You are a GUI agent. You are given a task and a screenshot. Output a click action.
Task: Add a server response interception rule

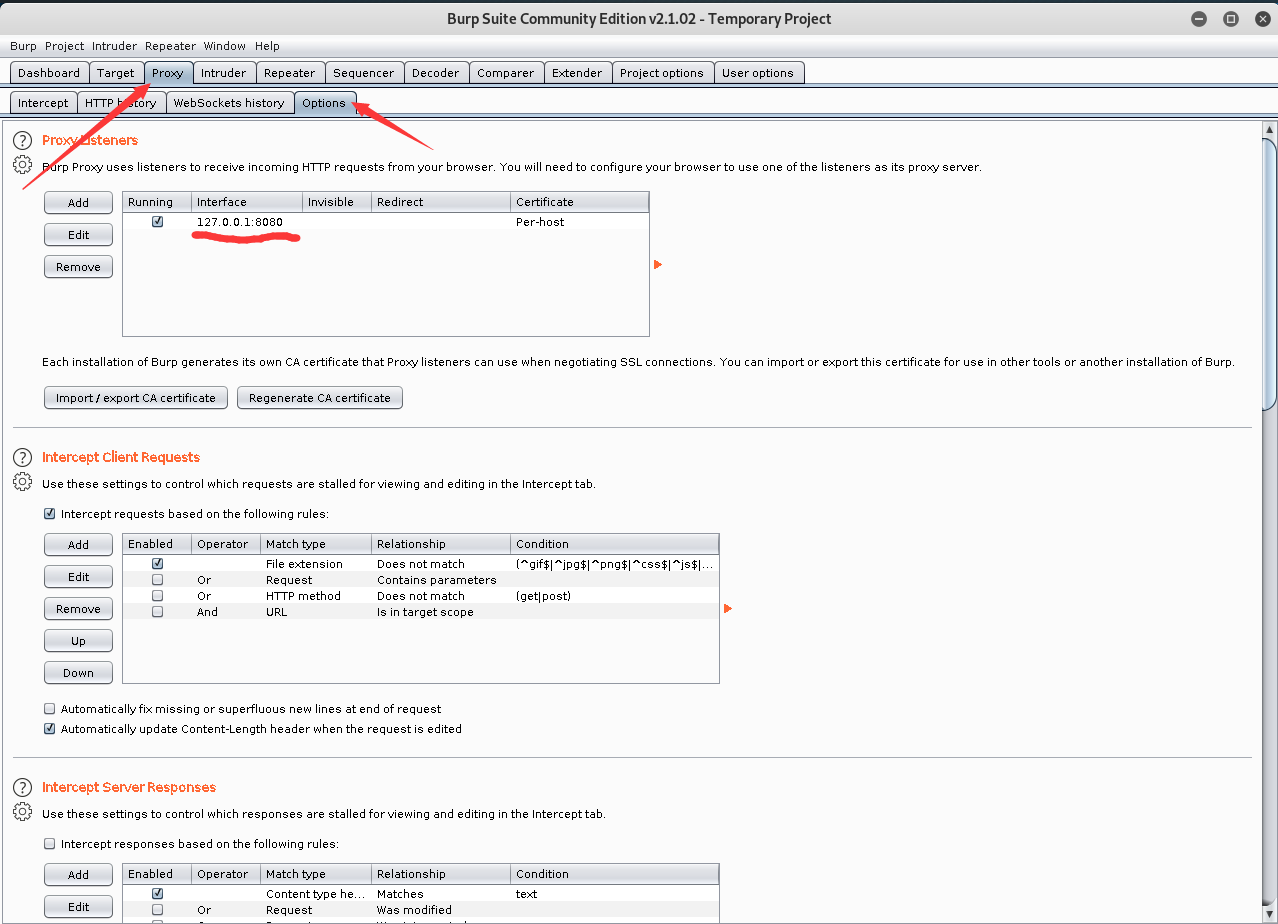coord(78,875)
